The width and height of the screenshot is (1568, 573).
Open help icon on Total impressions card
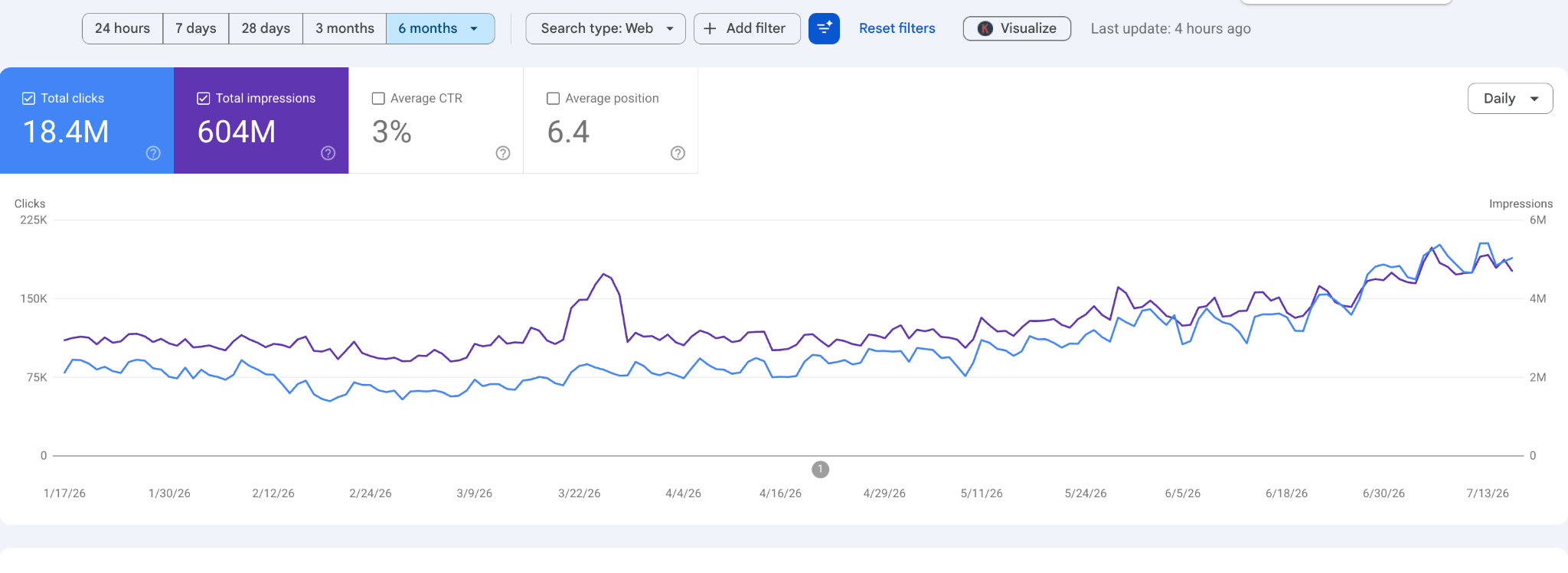point(328,153)
